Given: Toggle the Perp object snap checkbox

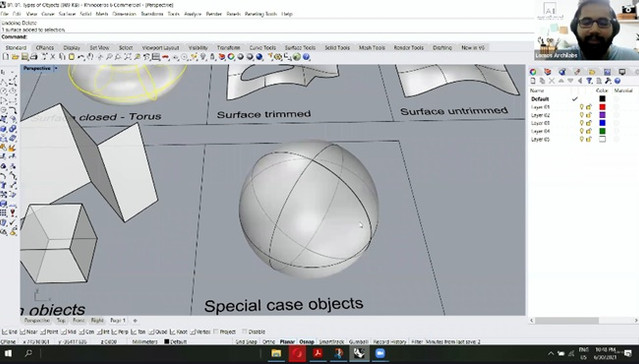Looking at the screenshot, I should tap(115, 332).
